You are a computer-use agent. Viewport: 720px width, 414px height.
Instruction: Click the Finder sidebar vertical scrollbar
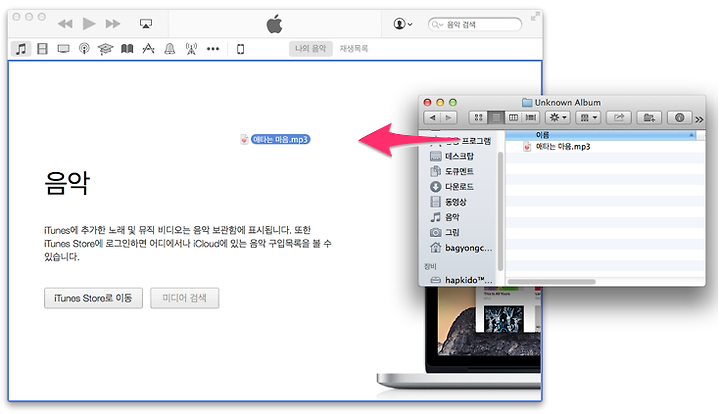pyautogui.click(x=500, y=211)
